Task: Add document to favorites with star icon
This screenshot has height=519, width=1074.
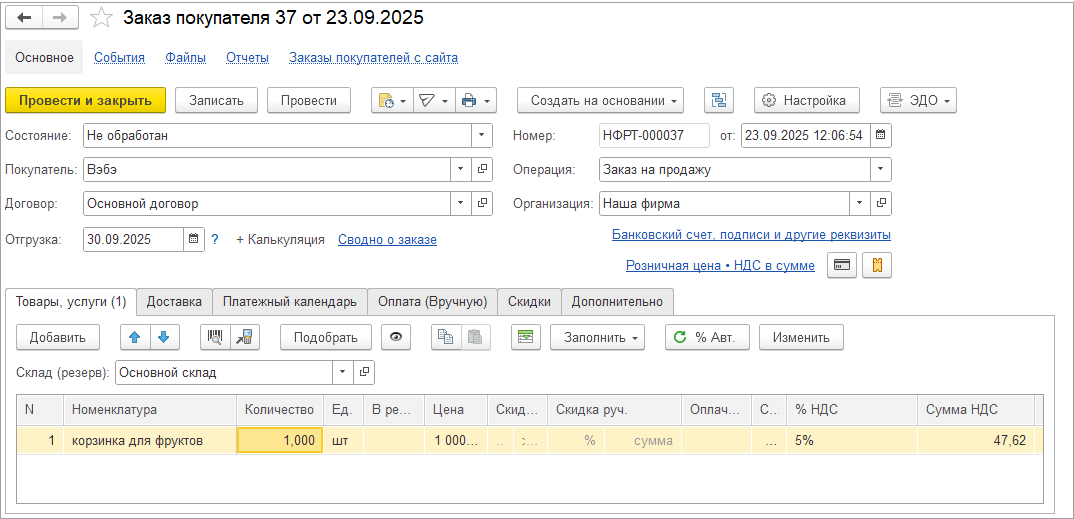Action: pos(101,19)
